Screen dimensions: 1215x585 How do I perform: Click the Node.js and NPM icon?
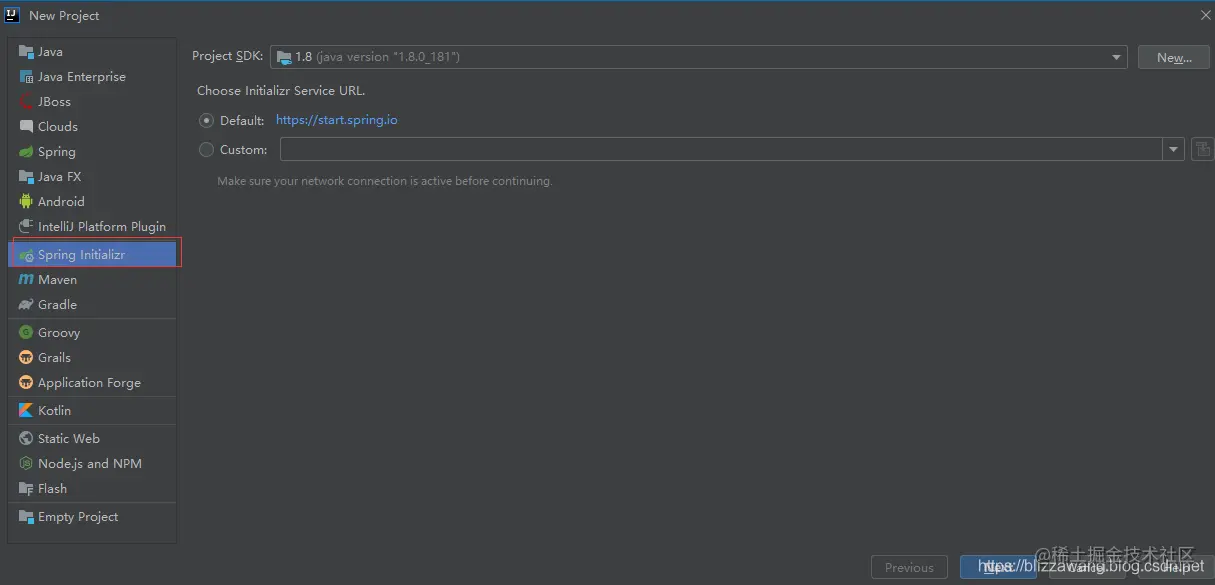(26, 464)
